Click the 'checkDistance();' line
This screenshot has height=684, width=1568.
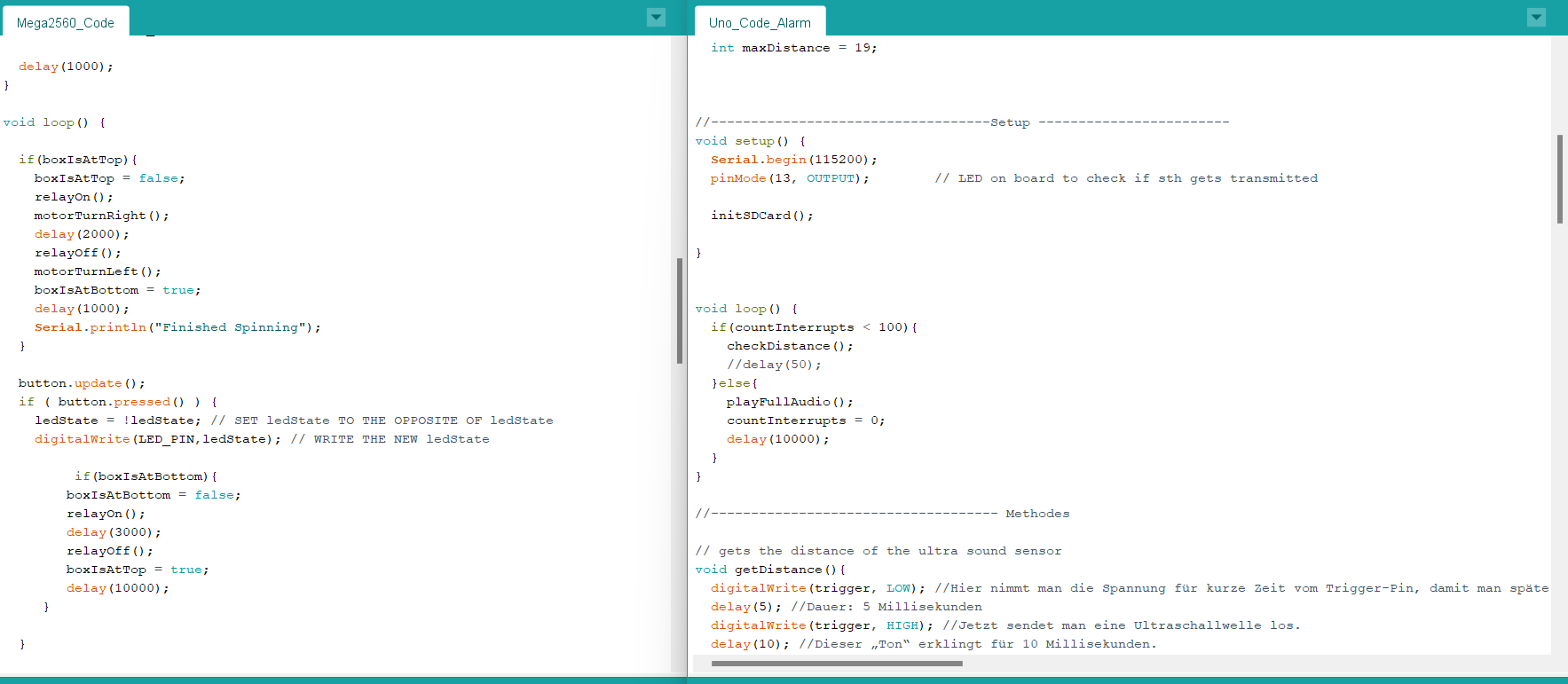(x=790, y=346)
